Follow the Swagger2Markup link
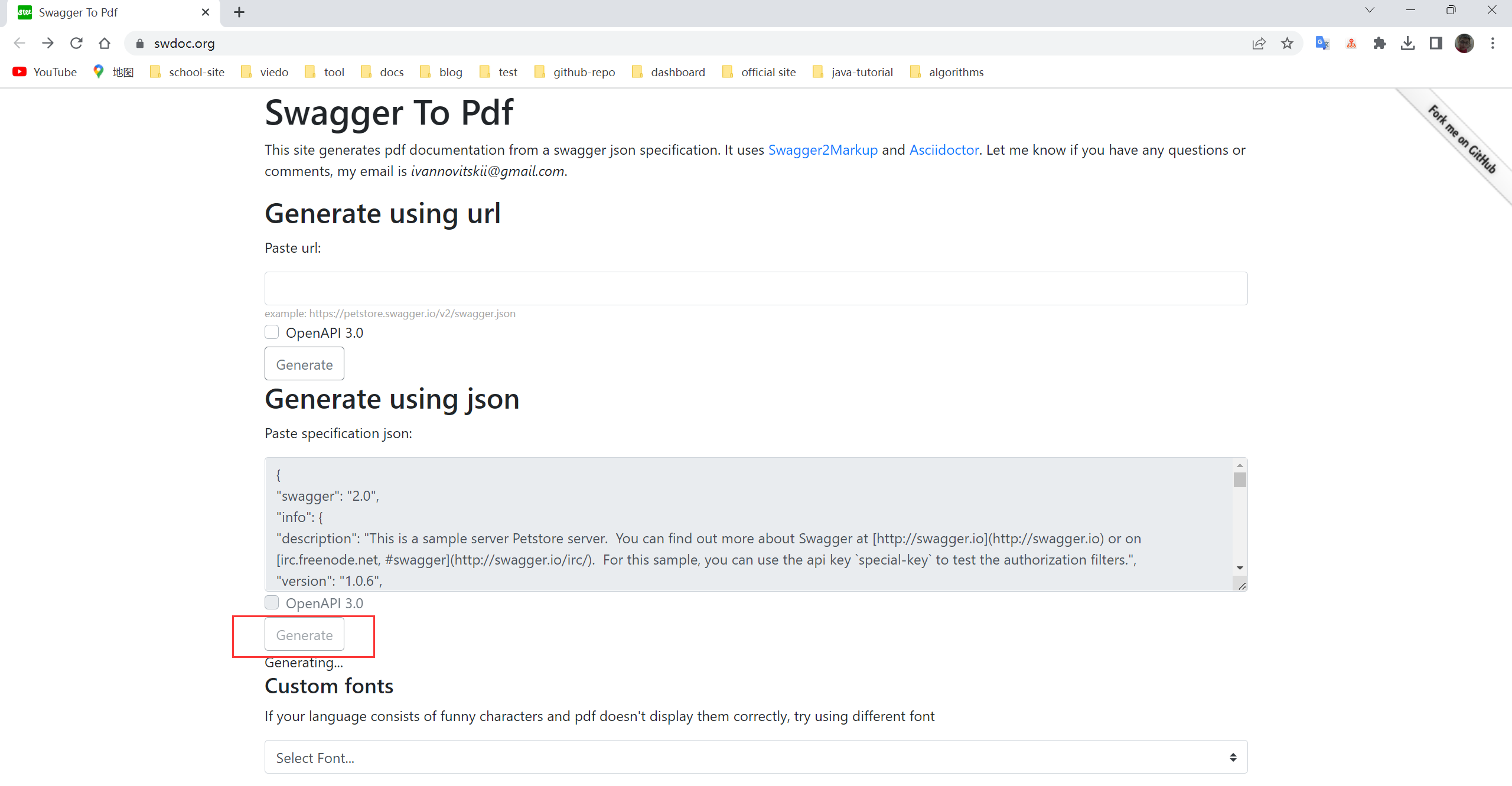Screen dimensions: 1512x786 tap(823, 150)
